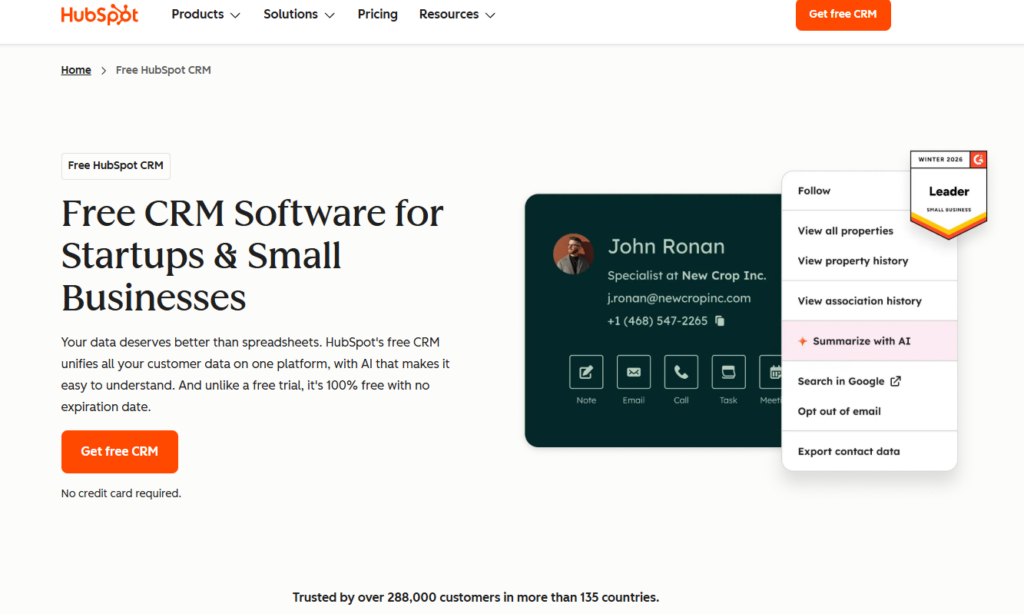Open the Note icon on contact card
The width and height of the screenshot is (1024, 614).
pyautogui.click(x=586, y=372)
